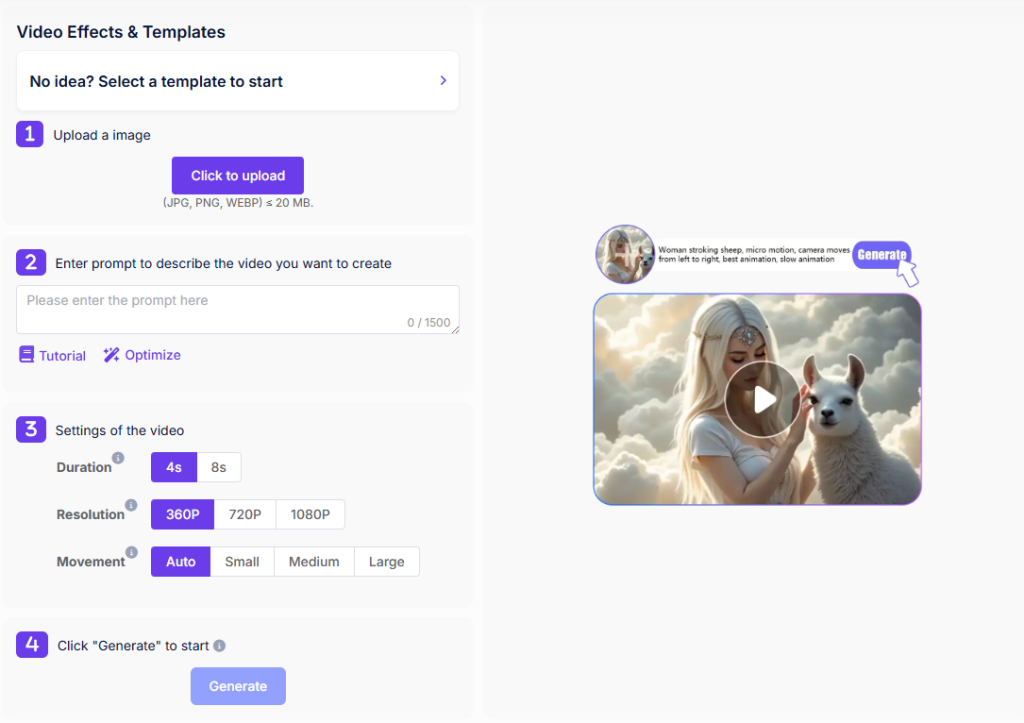The image size is (1024, 723).
Task: Click the Optimize magic wand icon
Action: coord(111,355)
